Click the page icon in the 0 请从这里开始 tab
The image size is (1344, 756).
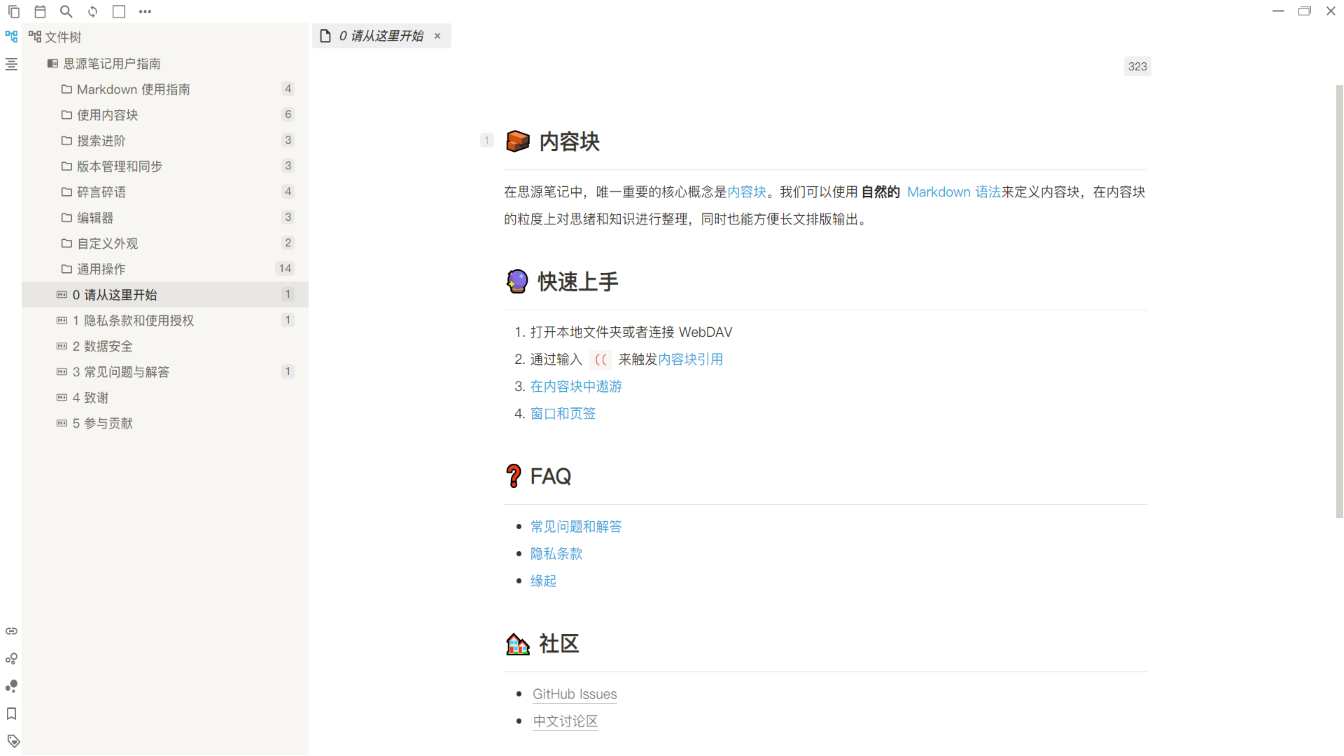pos(325,36)
